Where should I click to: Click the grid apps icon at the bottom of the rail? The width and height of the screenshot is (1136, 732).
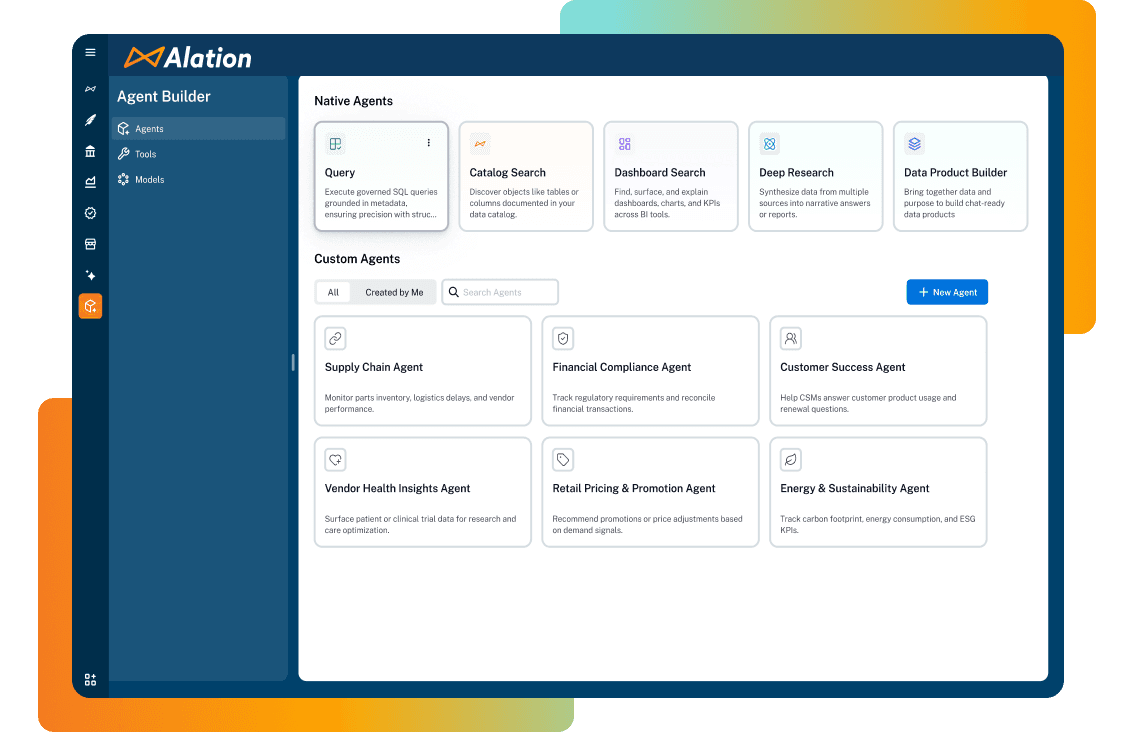click(90, 679)
